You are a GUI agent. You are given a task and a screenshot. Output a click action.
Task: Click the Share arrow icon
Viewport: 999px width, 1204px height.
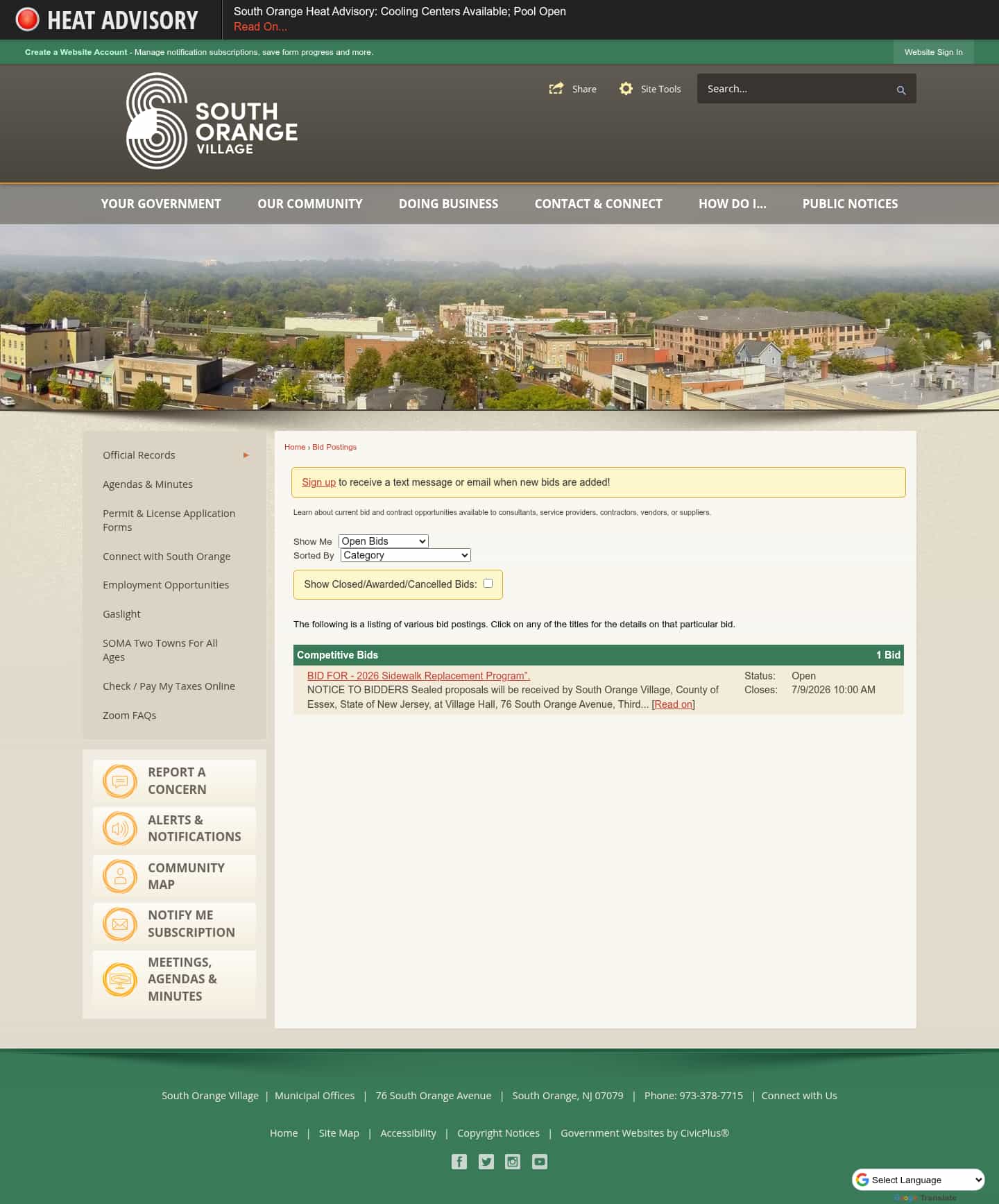[556, 89]
